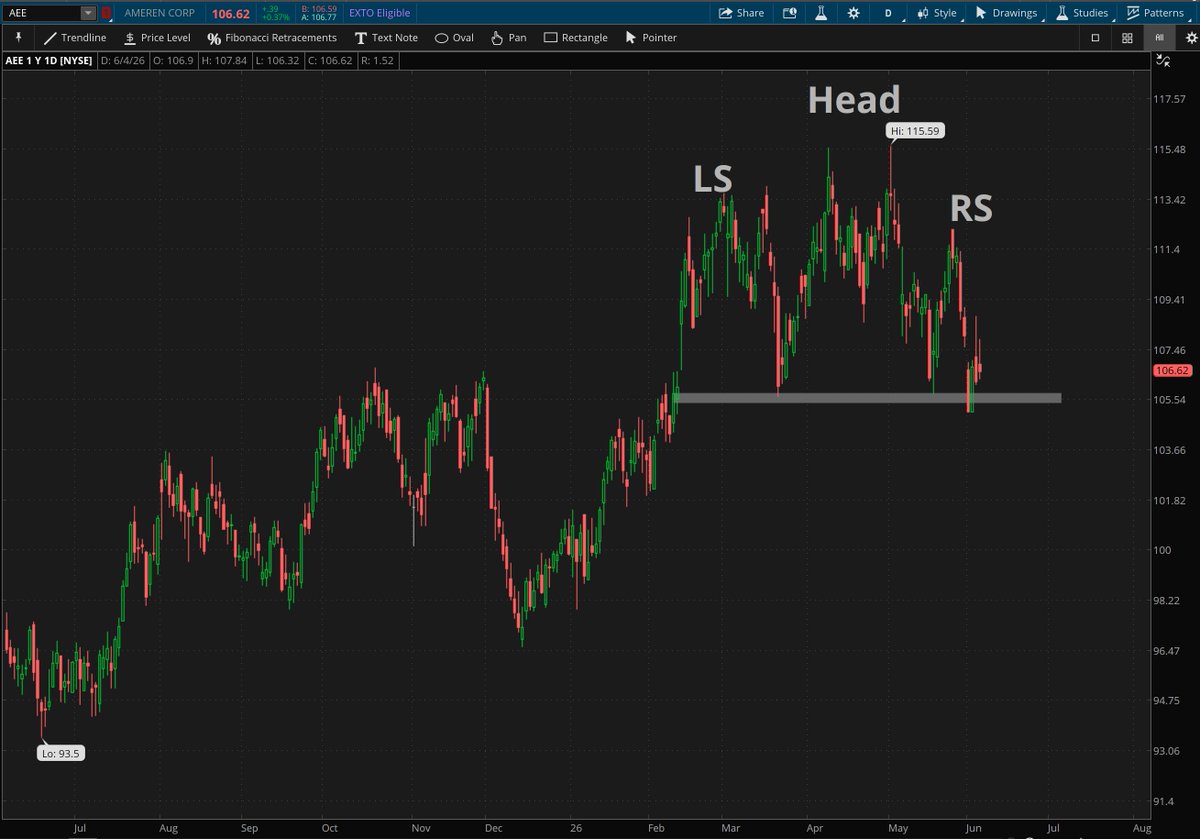Switch to single chart cell view icon
The width and height of the screenshot is (1200, 839).
pos(1095,37)
